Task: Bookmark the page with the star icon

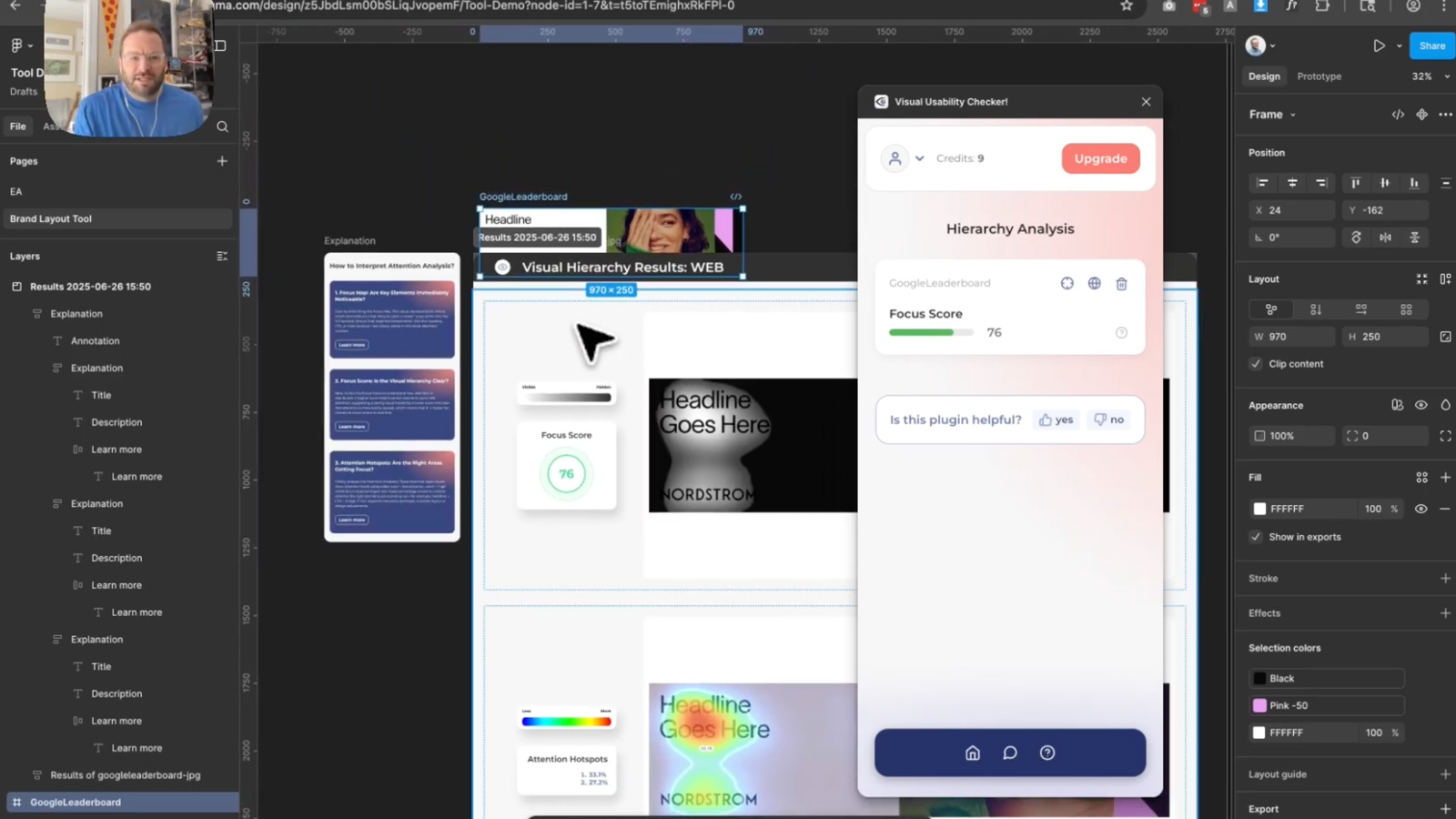Action: 1127,5
